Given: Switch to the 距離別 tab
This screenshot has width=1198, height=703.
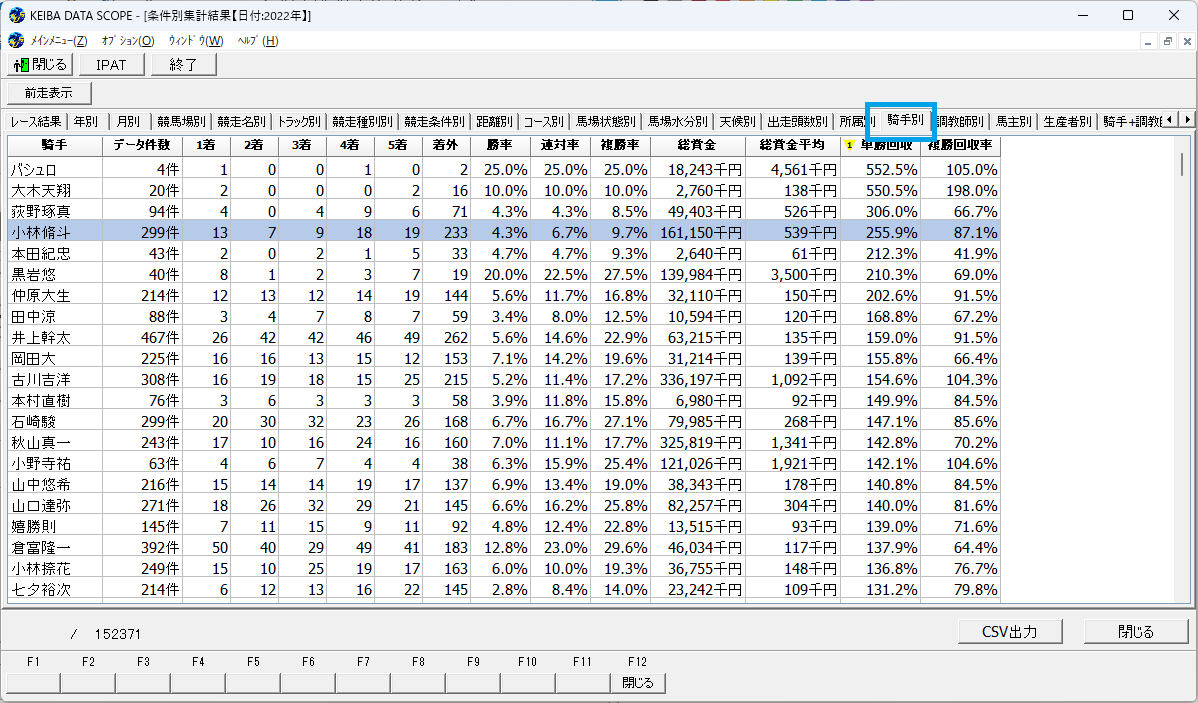Looking at the screenshot, I should coord(494,121).
